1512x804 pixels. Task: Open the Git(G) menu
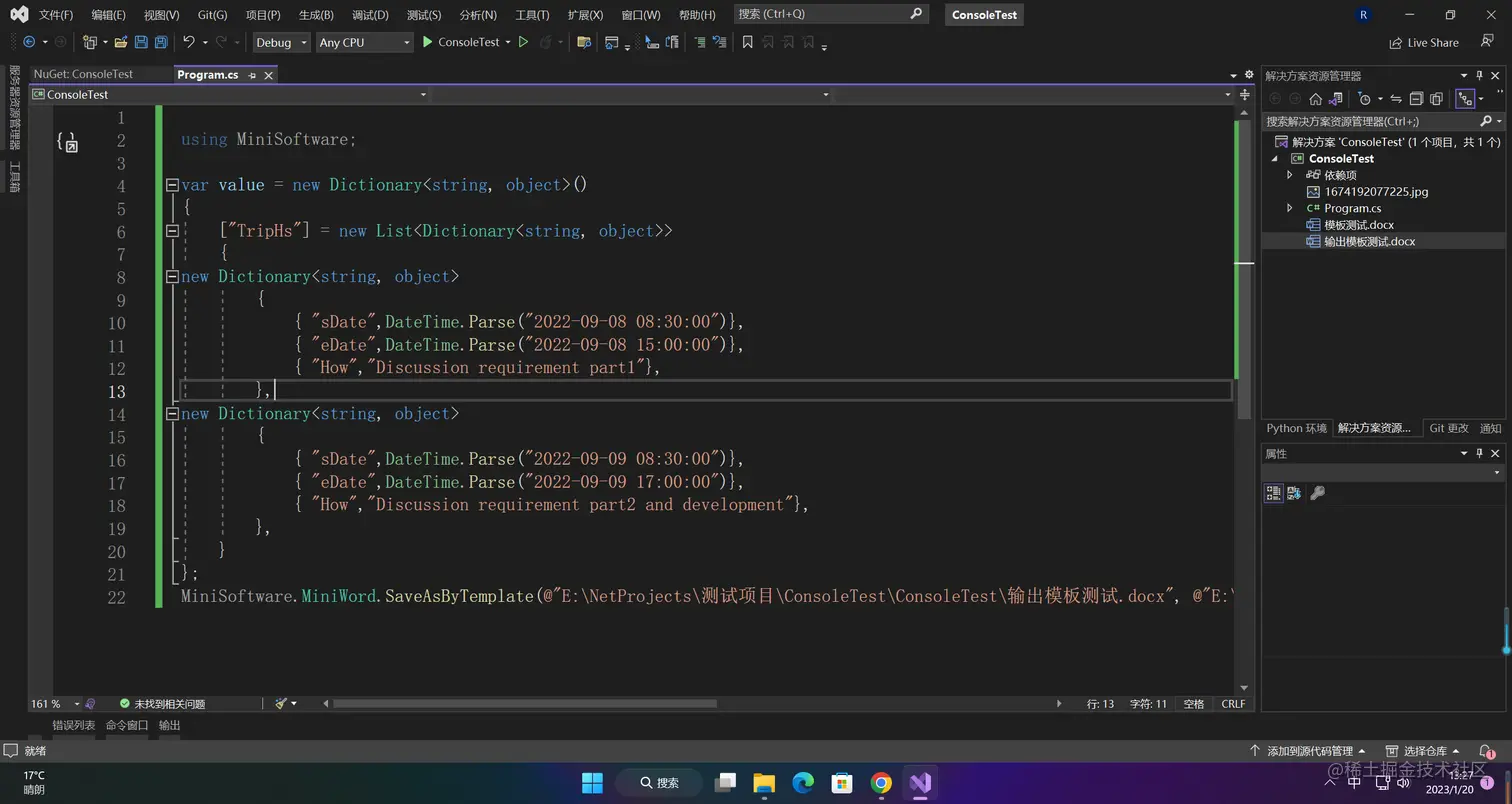212,15
